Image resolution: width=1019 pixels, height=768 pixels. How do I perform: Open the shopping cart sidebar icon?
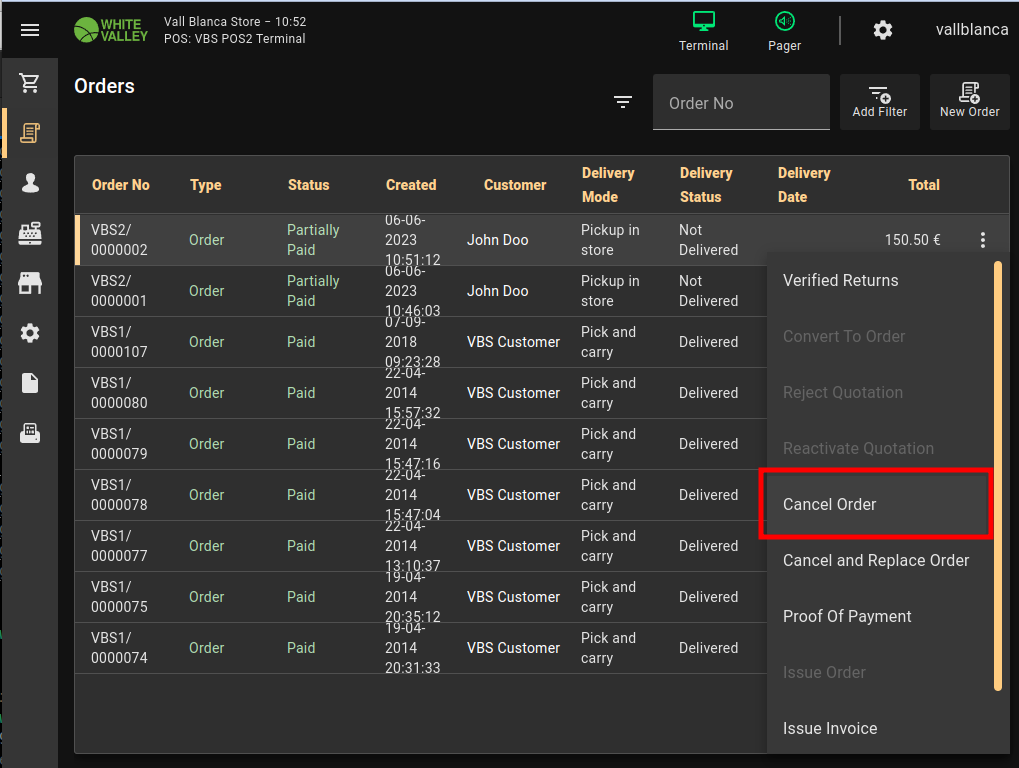click(30, 83)
